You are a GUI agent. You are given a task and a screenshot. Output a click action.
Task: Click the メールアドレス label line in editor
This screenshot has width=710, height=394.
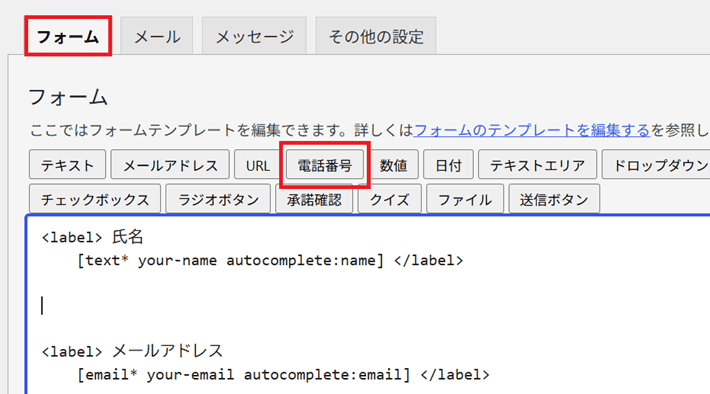(132, 351)
